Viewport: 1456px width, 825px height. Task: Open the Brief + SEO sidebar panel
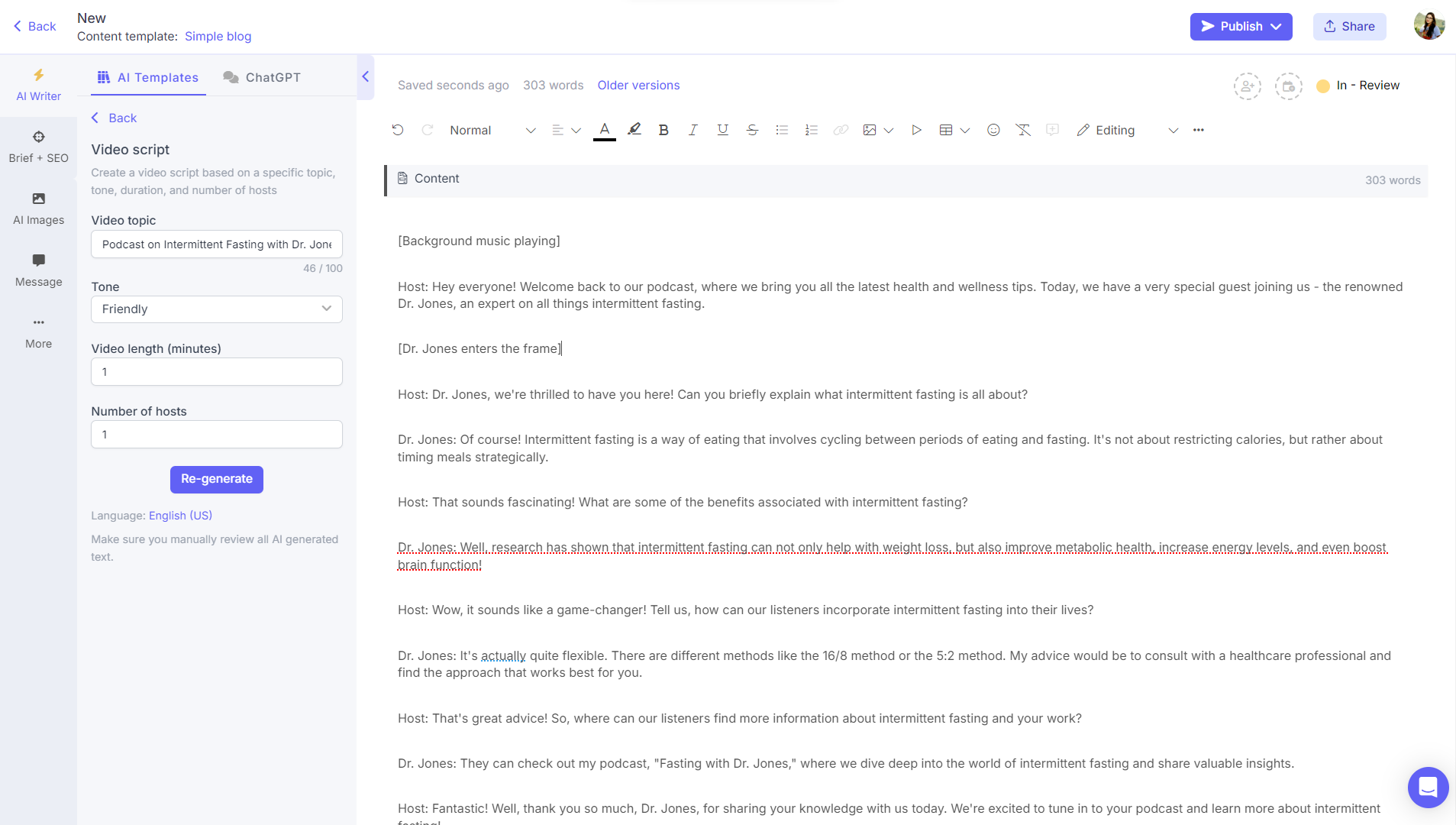click(x=38, y=147)
